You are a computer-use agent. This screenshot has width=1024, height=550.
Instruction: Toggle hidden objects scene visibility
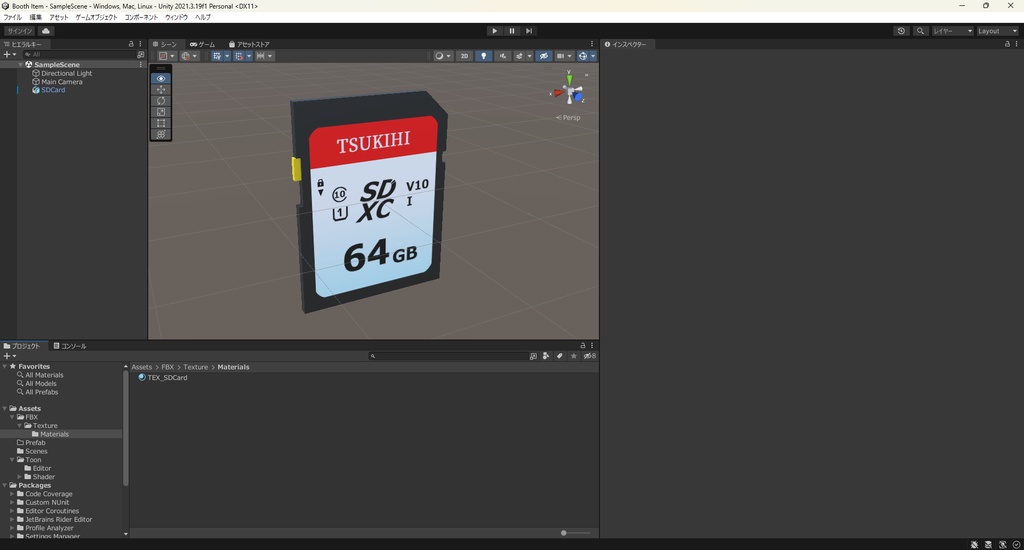(x=543, y=56)
